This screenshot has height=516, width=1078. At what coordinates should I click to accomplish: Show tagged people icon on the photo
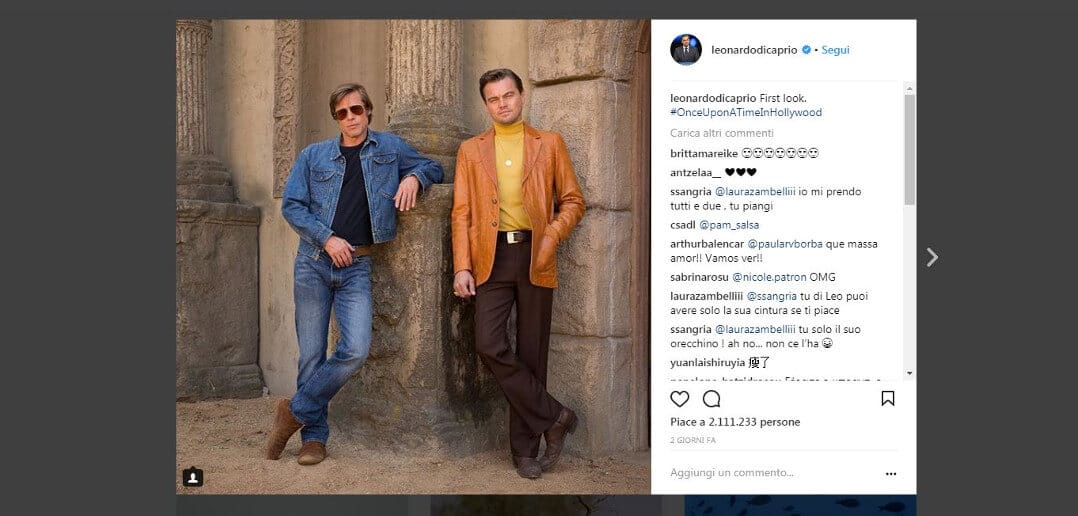(x=193, y=477)
